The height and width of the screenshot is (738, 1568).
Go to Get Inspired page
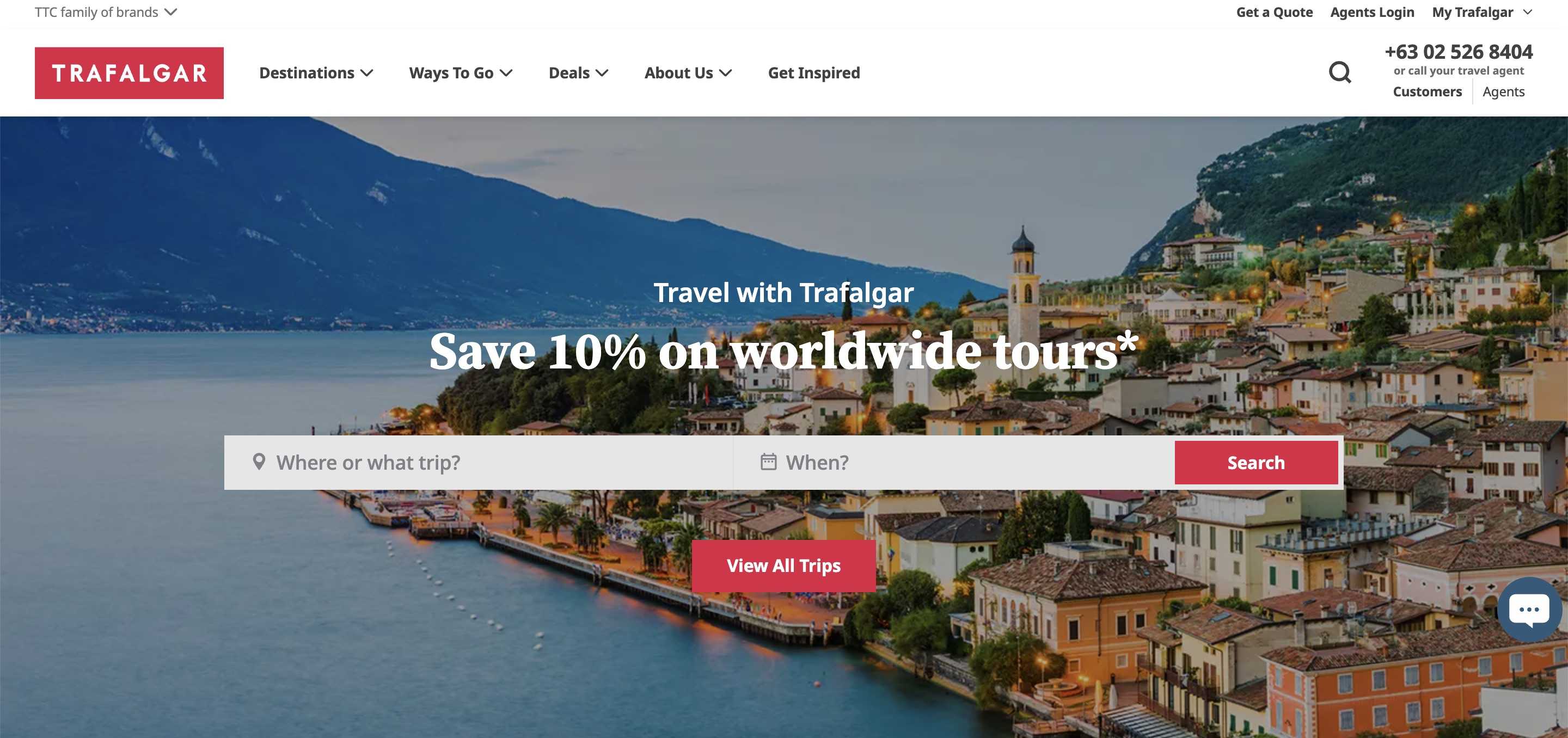point(814,73)
